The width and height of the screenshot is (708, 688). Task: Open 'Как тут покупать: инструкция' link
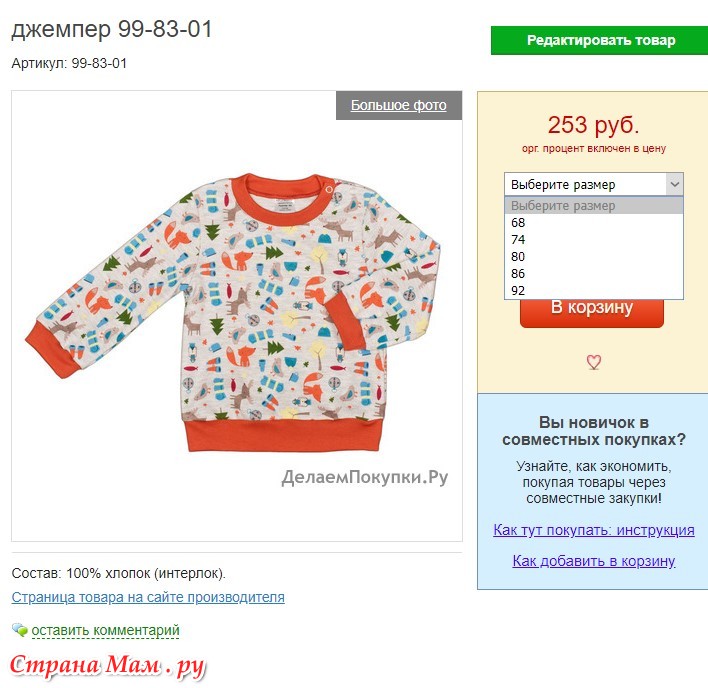tap(594, 530)
